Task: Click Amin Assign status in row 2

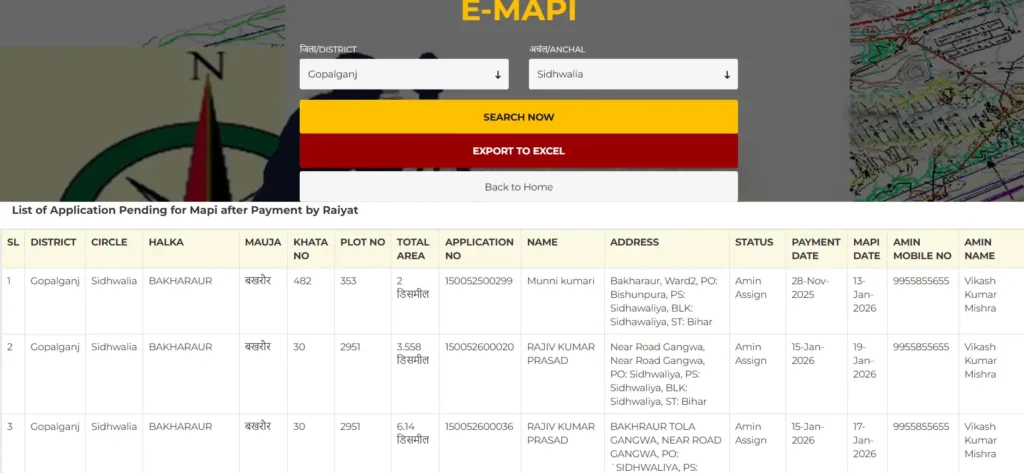Action: [750, 354]
